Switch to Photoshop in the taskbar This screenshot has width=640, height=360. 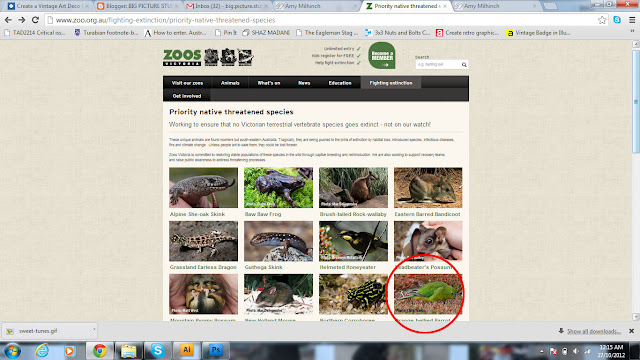(216, 350)
